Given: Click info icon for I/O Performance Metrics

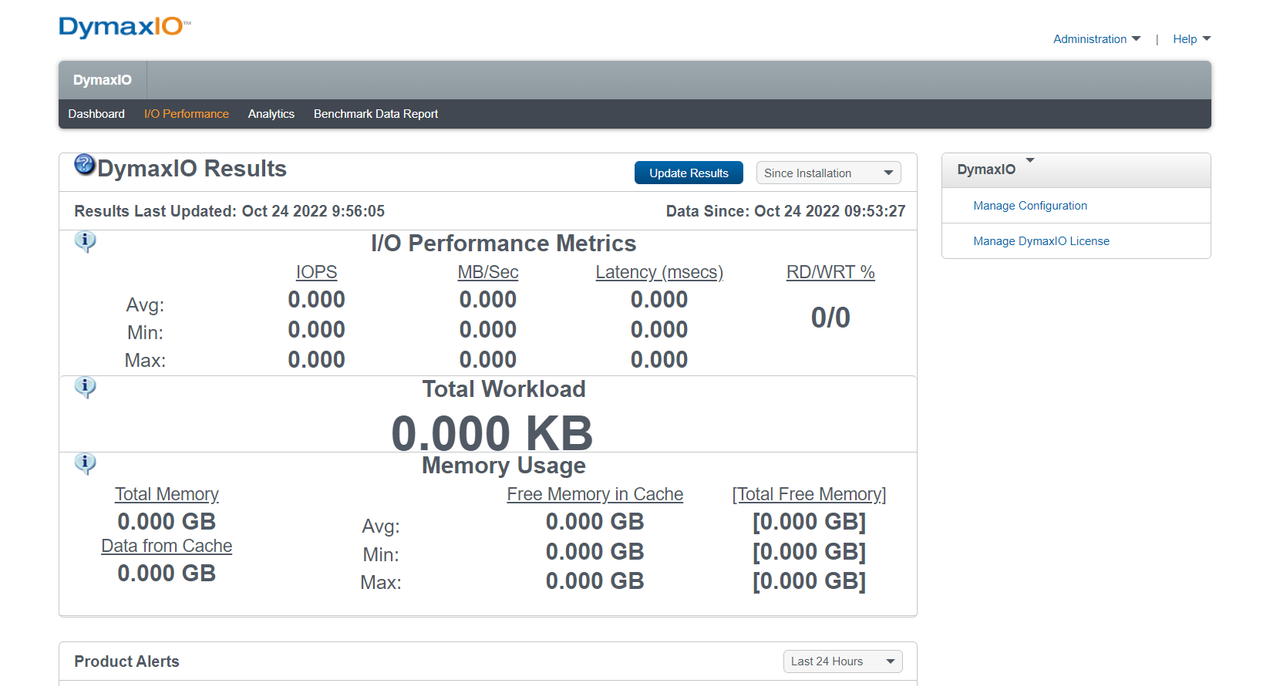Looking at the screenshot, I should tap(86, 241).
